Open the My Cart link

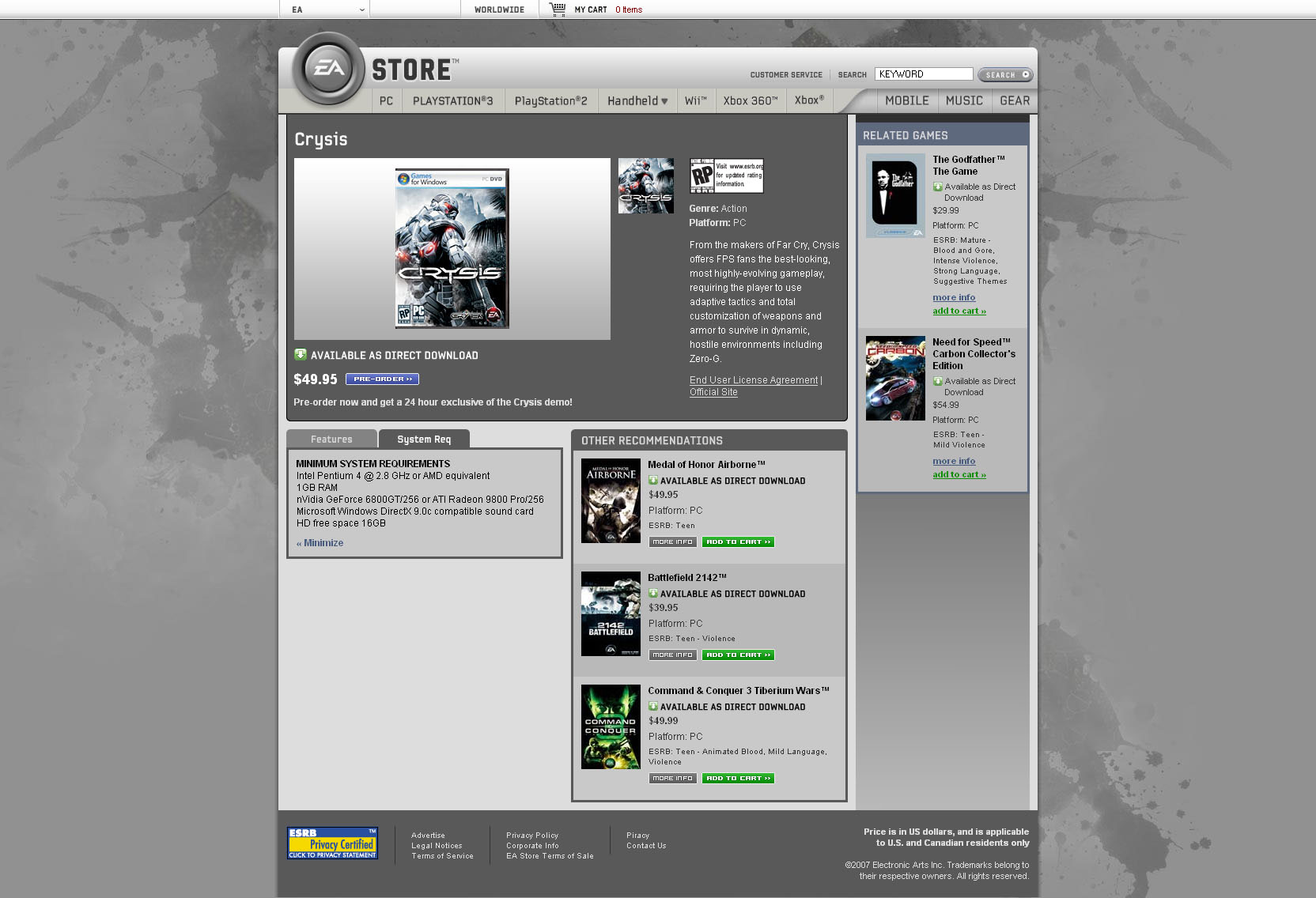tap(591, 9)
